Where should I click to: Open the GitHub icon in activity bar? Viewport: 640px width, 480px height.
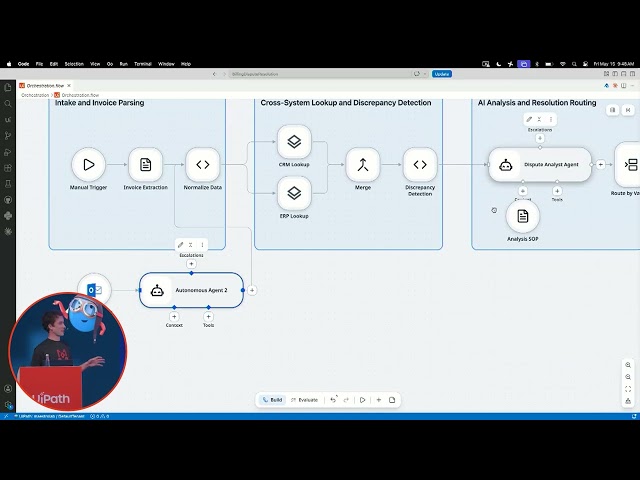[x=7, y=200]
